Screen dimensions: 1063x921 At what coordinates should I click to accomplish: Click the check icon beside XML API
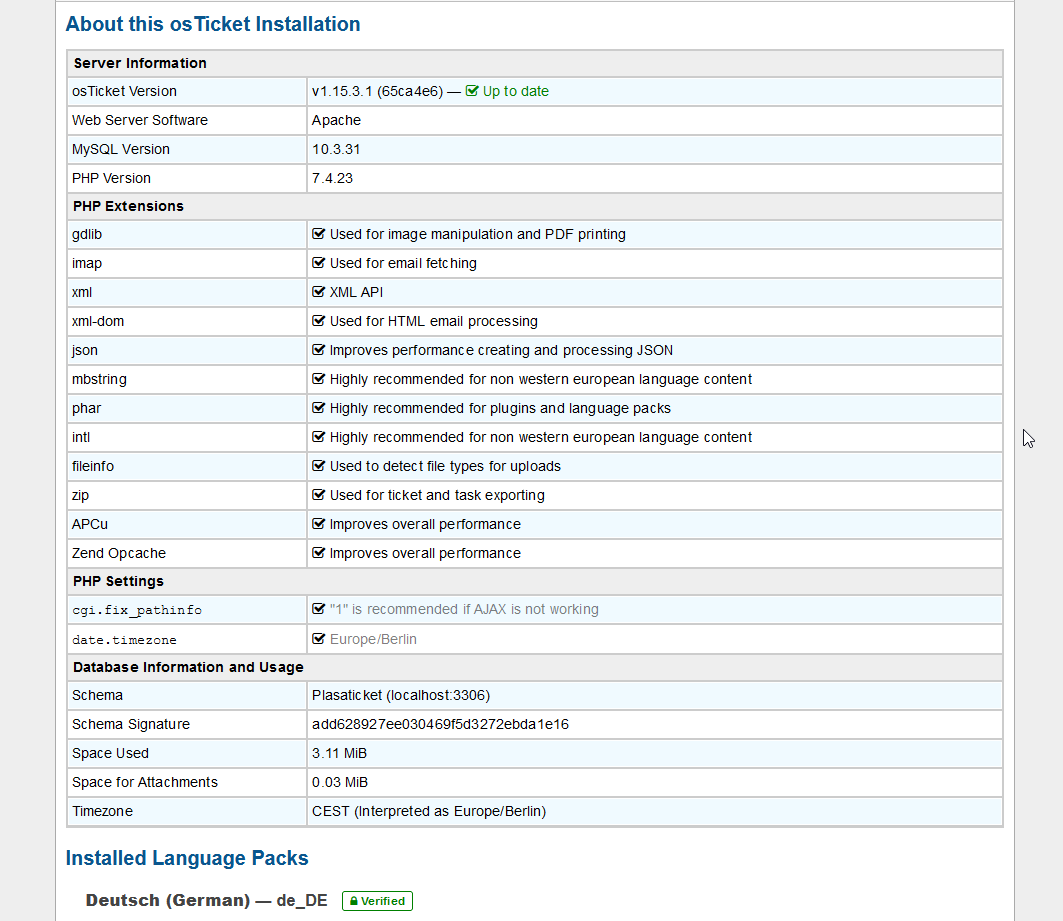pyautogui.click(x=318, y=292)
